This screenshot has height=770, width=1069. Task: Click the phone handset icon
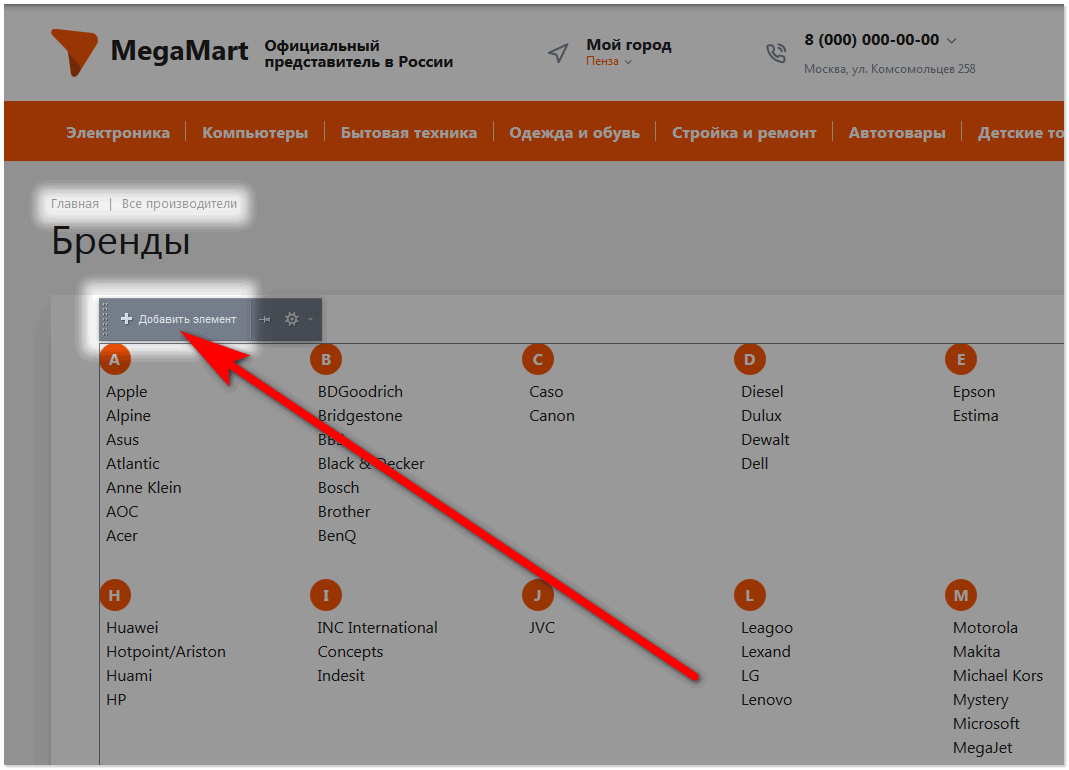click(776, 53)
